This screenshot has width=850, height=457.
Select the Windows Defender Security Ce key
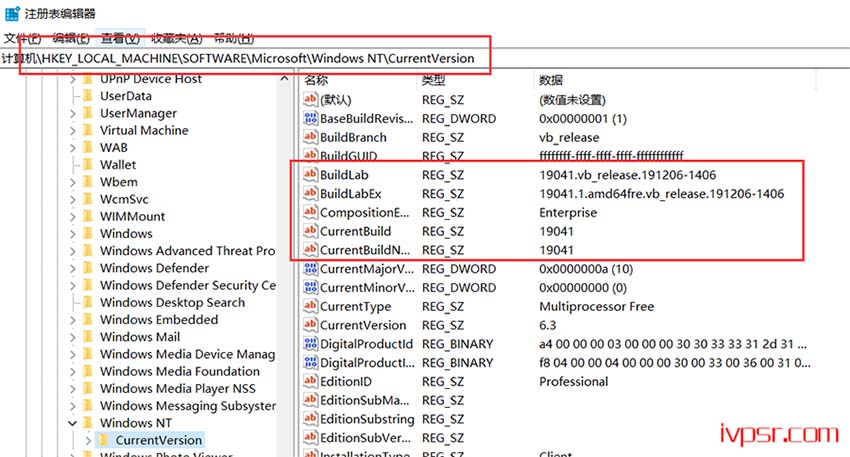point(188,285)
